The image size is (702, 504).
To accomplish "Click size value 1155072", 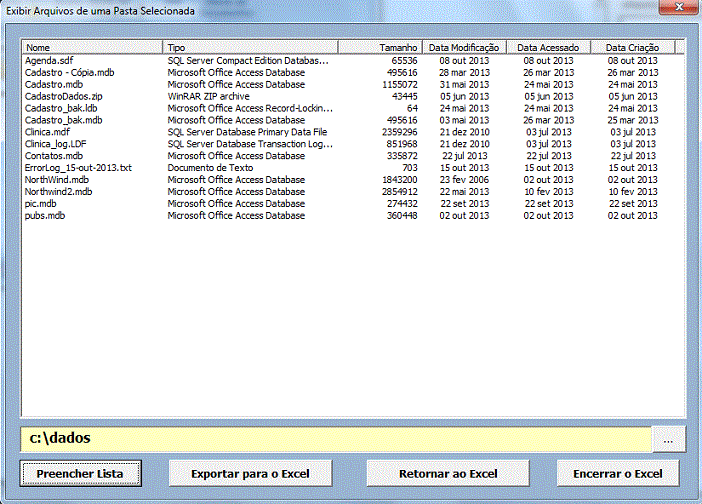I will click(400, 84).
